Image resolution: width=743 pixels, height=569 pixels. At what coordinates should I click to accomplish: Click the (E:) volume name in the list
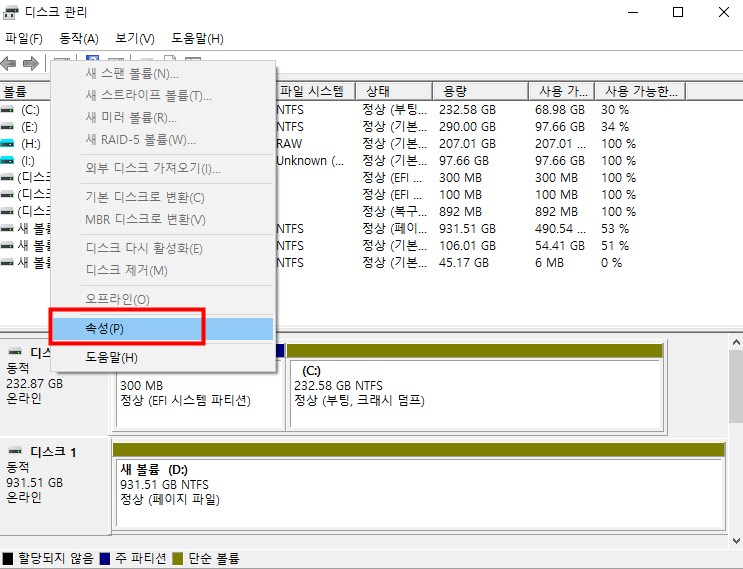(29, 127)
